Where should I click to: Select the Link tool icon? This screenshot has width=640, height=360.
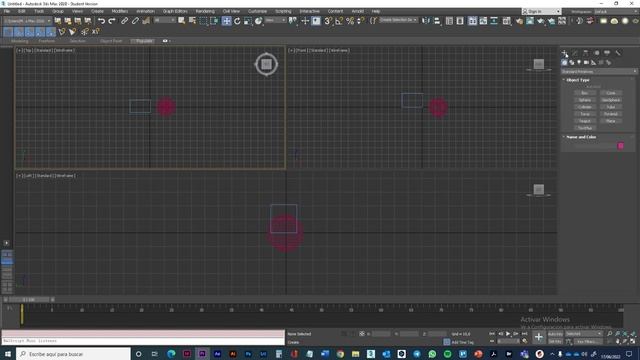(x=124, y=21)
